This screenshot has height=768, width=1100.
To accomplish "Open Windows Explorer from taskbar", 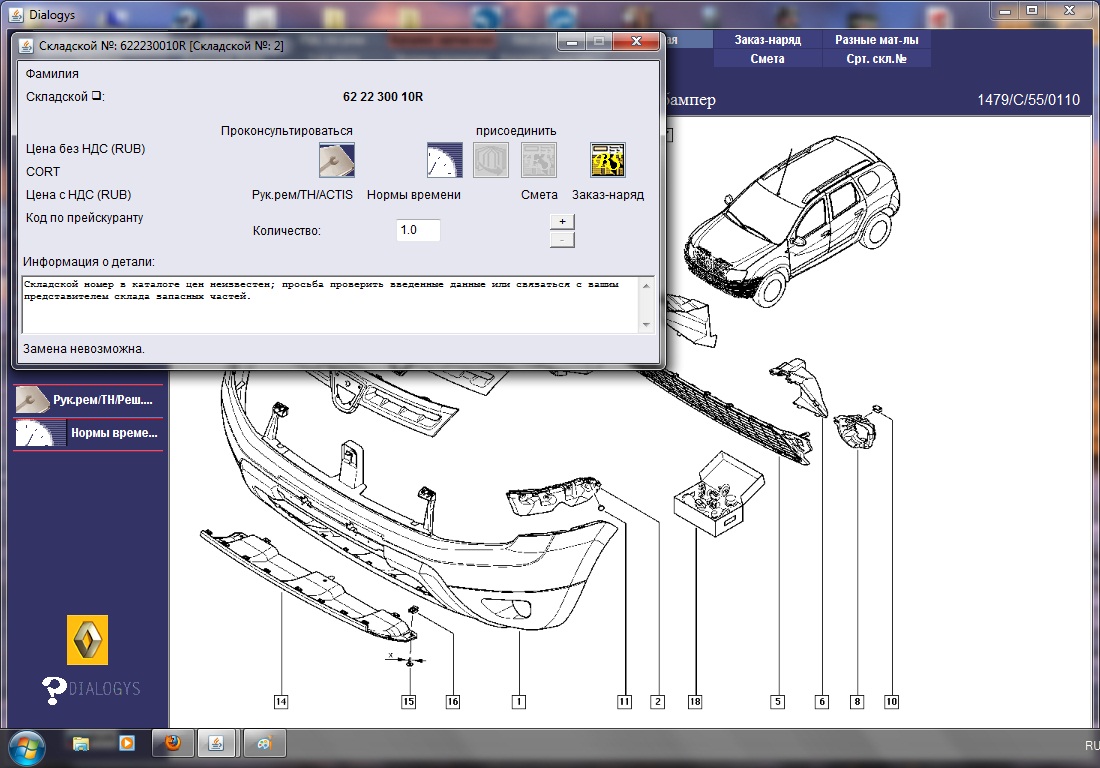I will (x=81, y=743).
